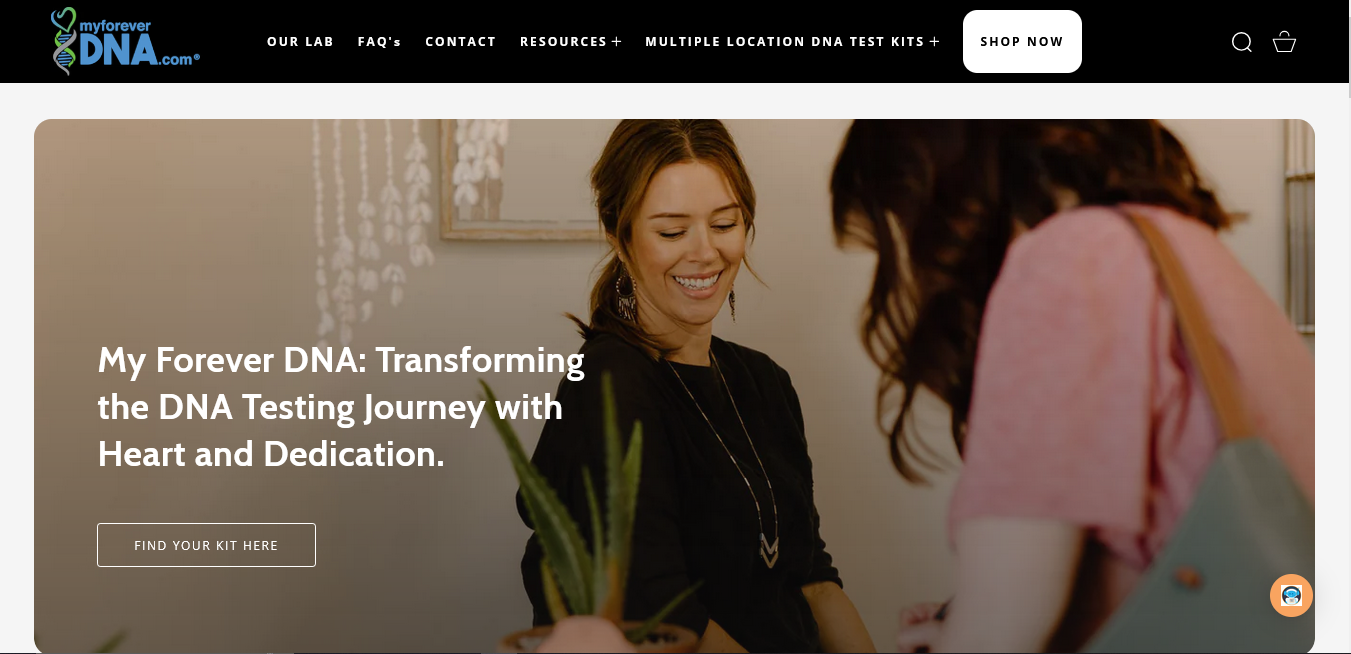This screenshot has width=1351, height=654.
Task: Click the DNA helix heart graphic in logo
Action: (64, 41)
